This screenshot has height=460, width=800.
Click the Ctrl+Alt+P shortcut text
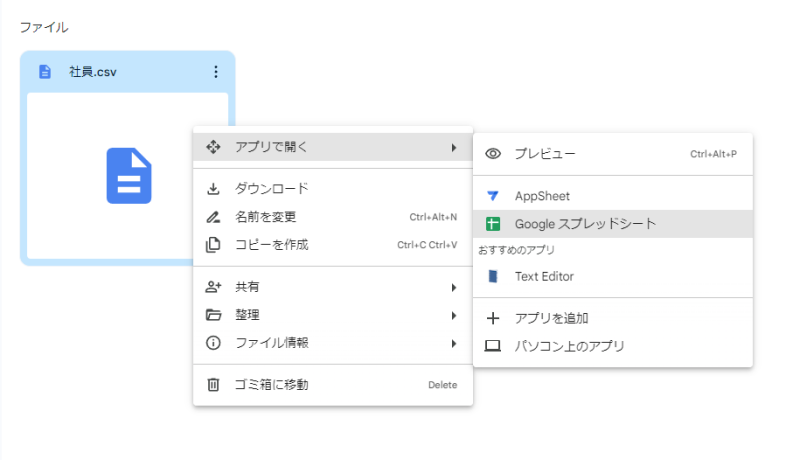[x=713, y=154]
